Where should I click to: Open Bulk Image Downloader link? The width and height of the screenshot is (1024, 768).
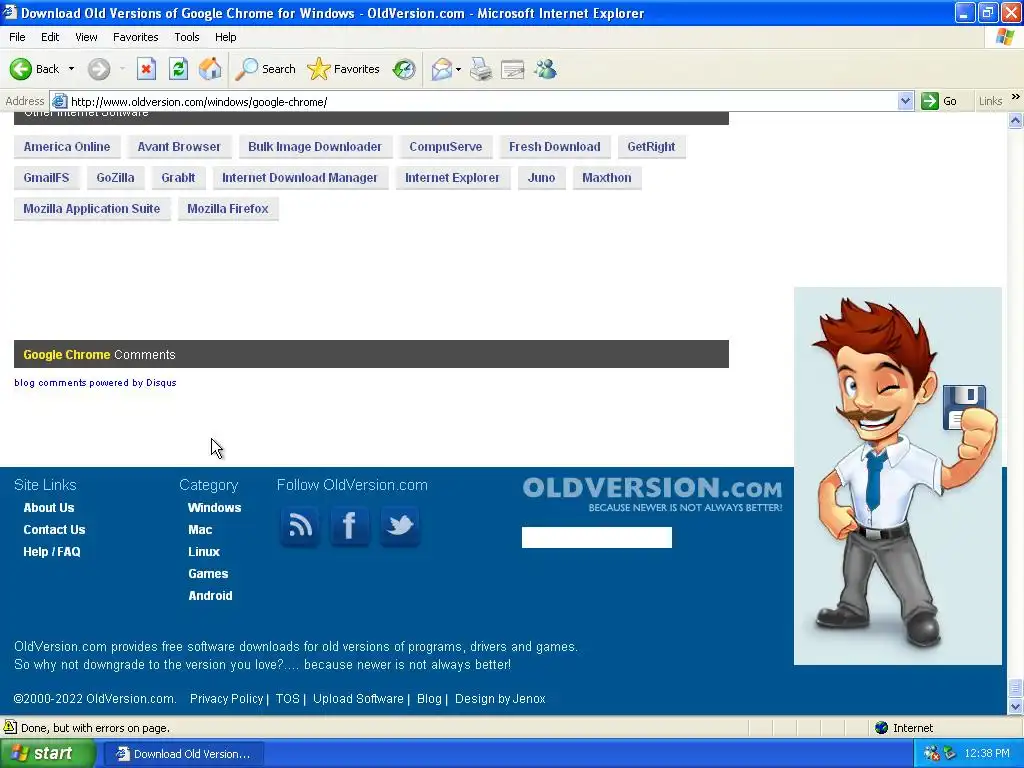315,146
